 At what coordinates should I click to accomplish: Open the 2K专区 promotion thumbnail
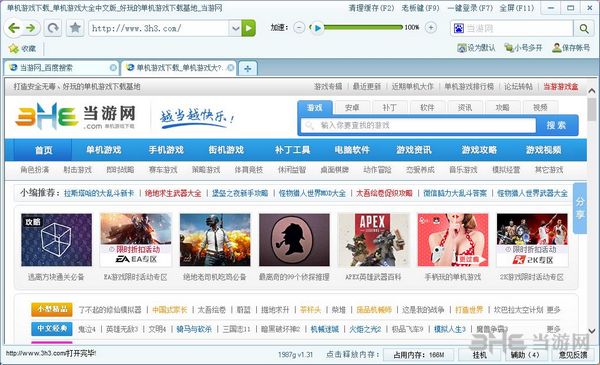click(x=532, y=240)
